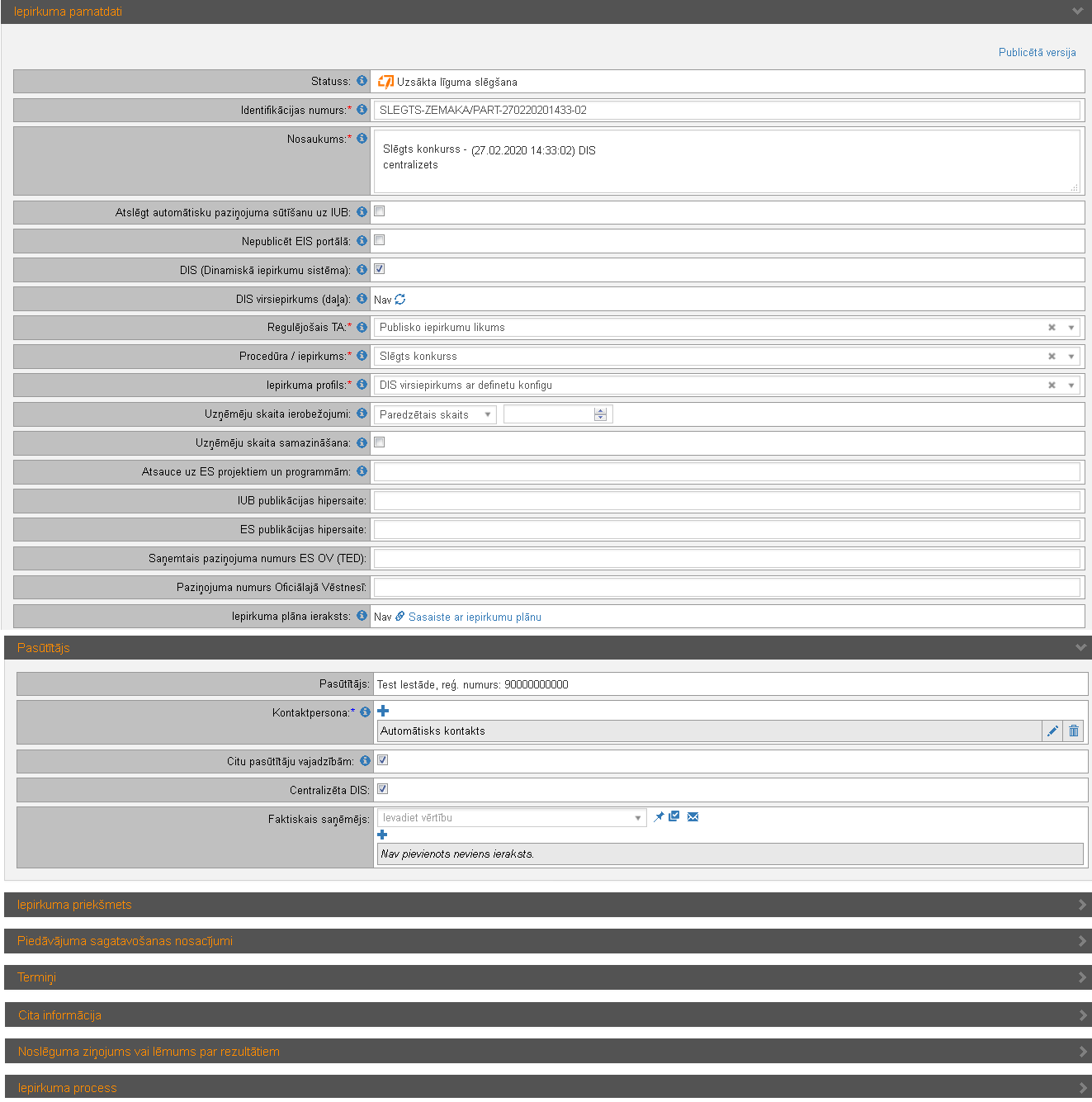This screenshot has width=1092, height=1102.
Task: Clear the Regulējošais TA selection with X
Action: point(1052,328)
